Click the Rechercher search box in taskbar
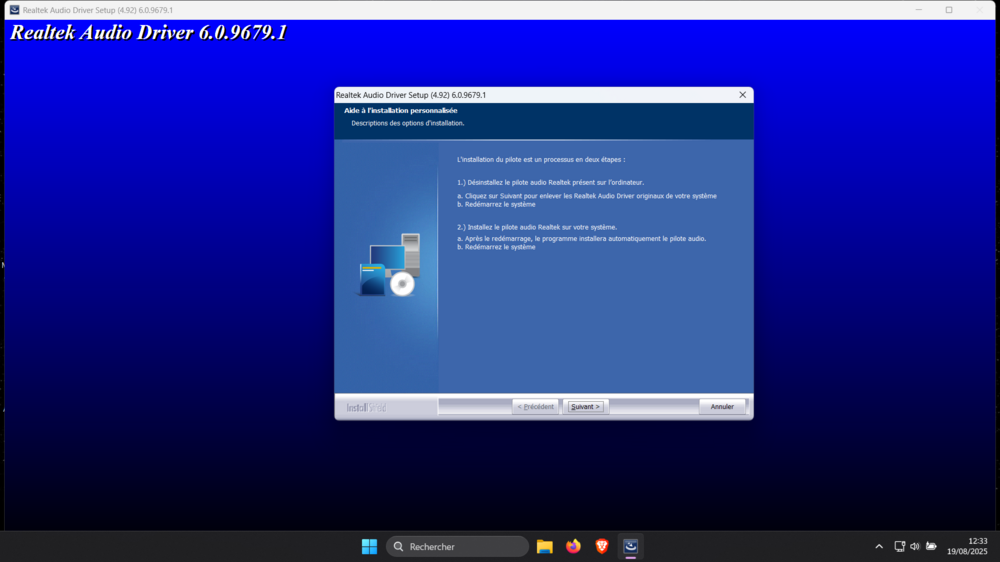This screenshot has width=1000, height=562. (458, 546)
